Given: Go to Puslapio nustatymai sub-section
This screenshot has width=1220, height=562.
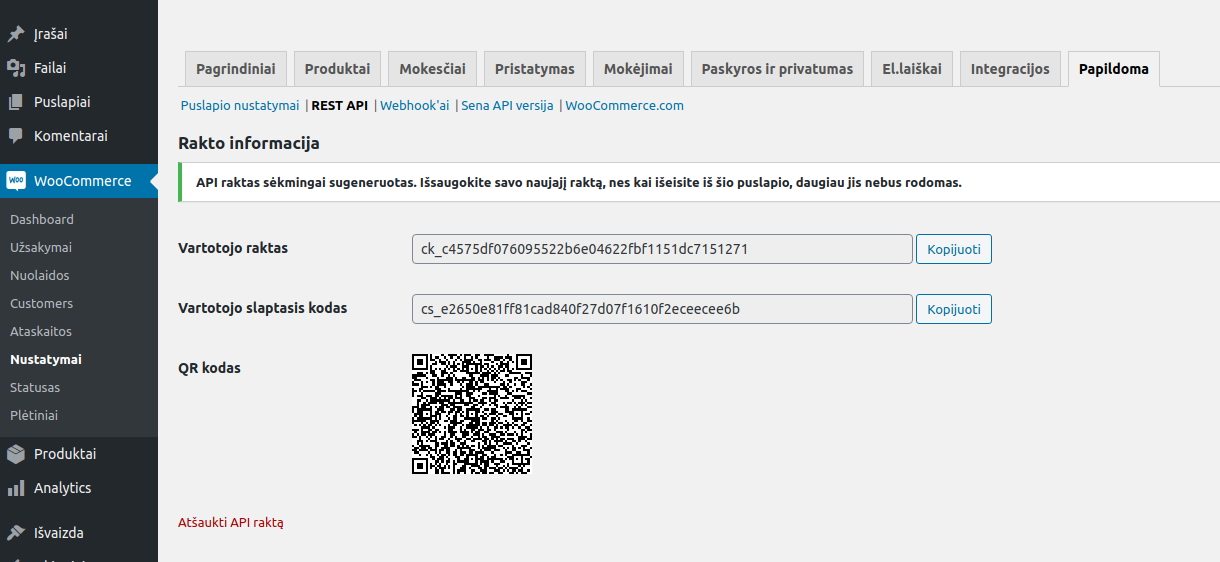Looking at the screenshot, I should pyautogui.click(x=240, y=105).
